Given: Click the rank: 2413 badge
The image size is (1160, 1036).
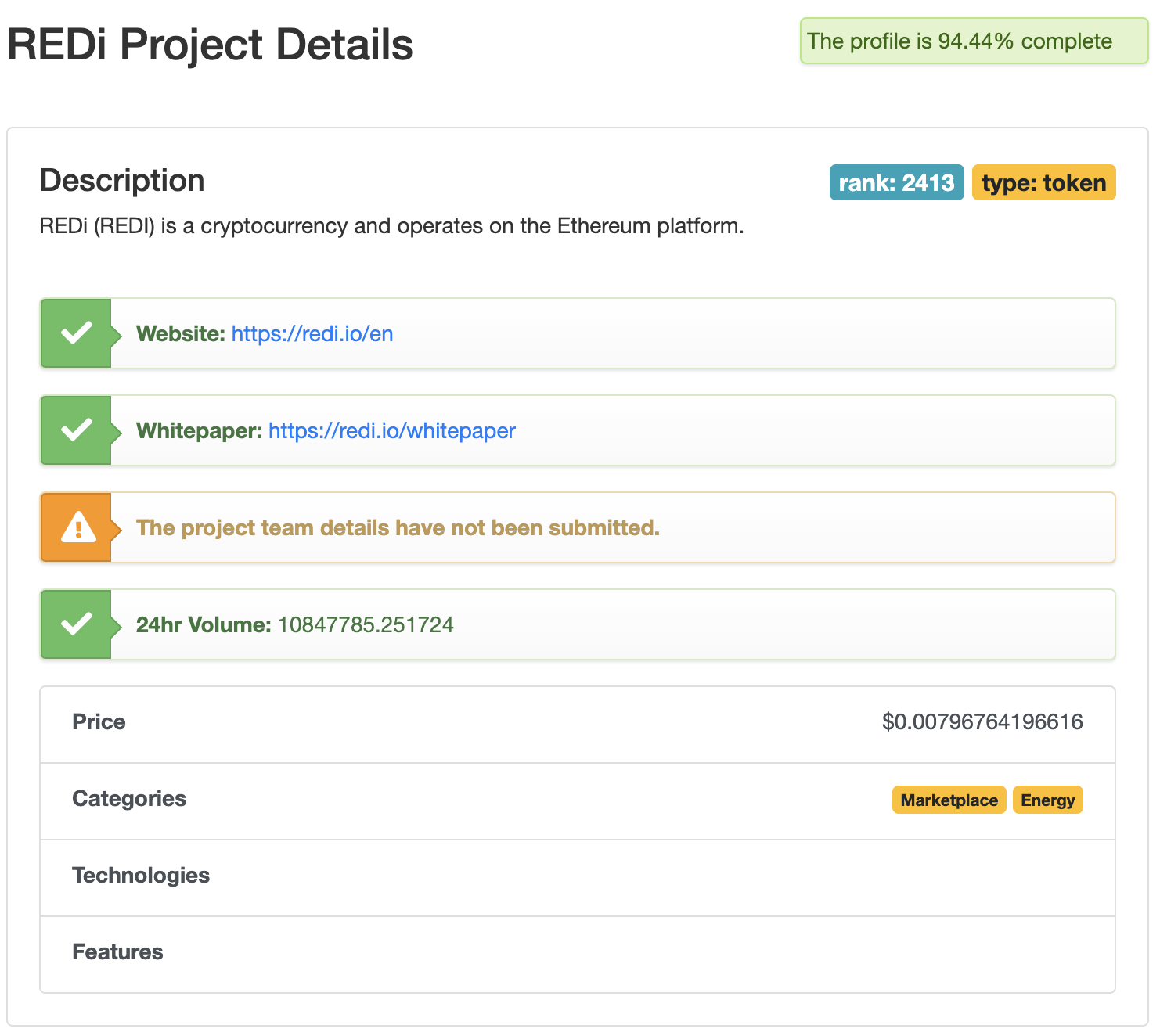Looking at the screenshot, I should point(896,182).
